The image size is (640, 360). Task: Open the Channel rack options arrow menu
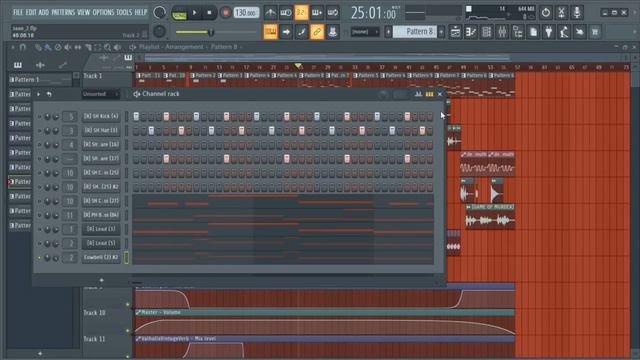click(x=38, y=94)
